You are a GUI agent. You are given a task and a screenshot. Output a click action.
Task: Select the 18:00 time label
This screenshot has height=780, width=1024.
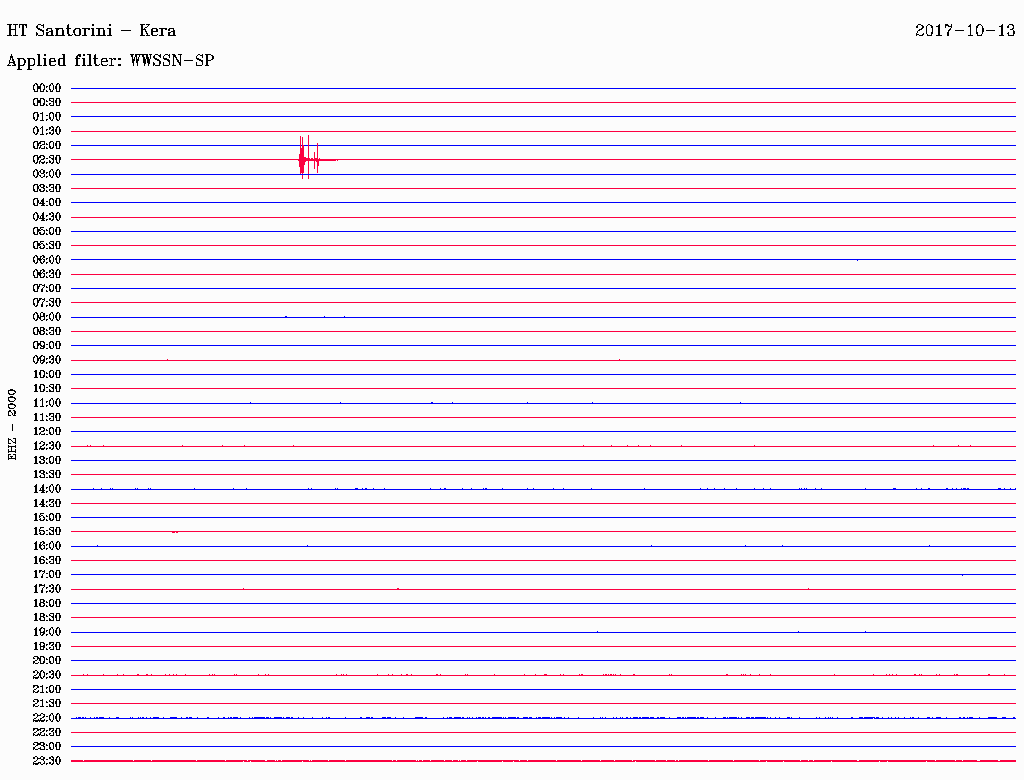47,604
